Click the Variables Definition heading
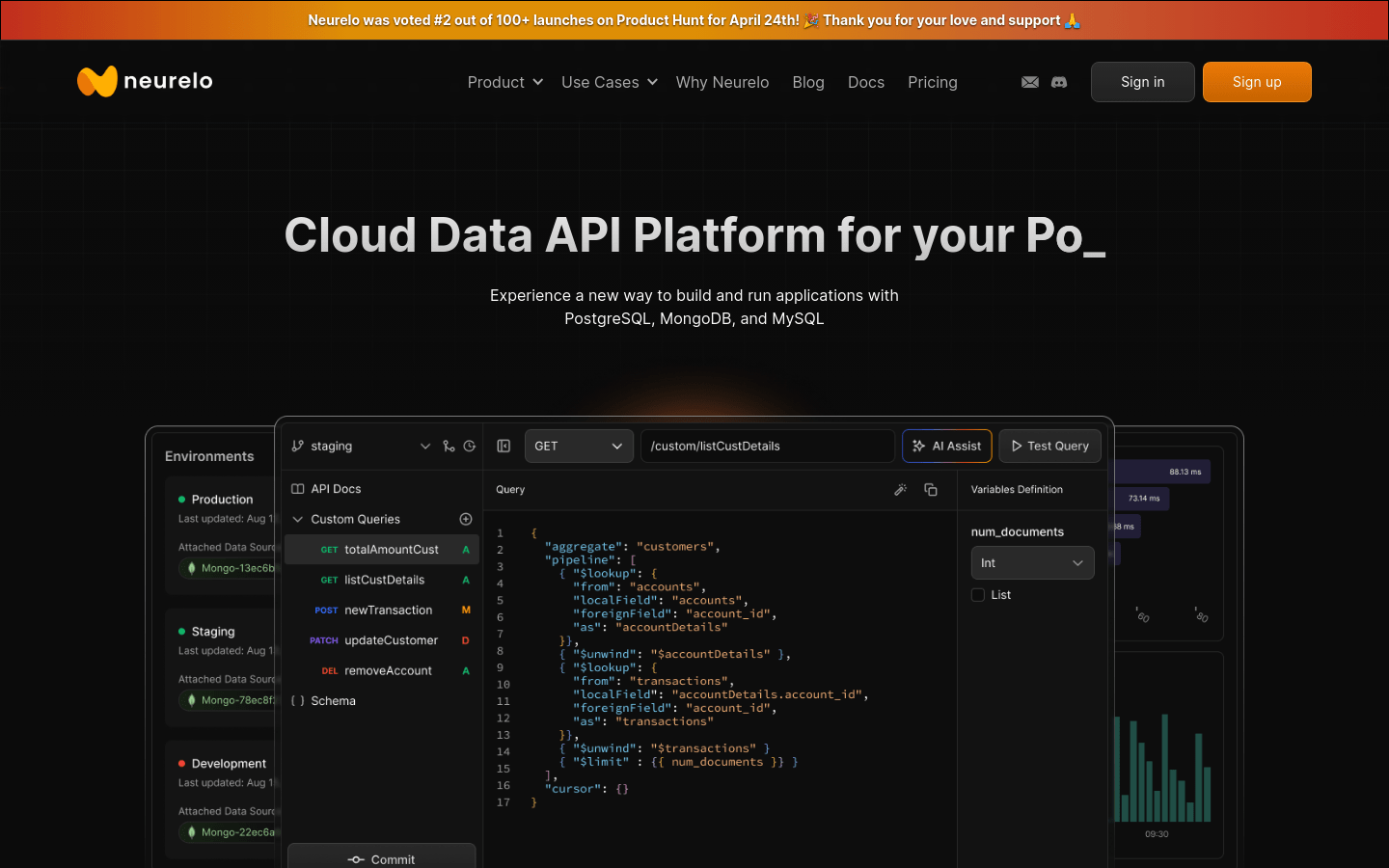 point(1017,489)
